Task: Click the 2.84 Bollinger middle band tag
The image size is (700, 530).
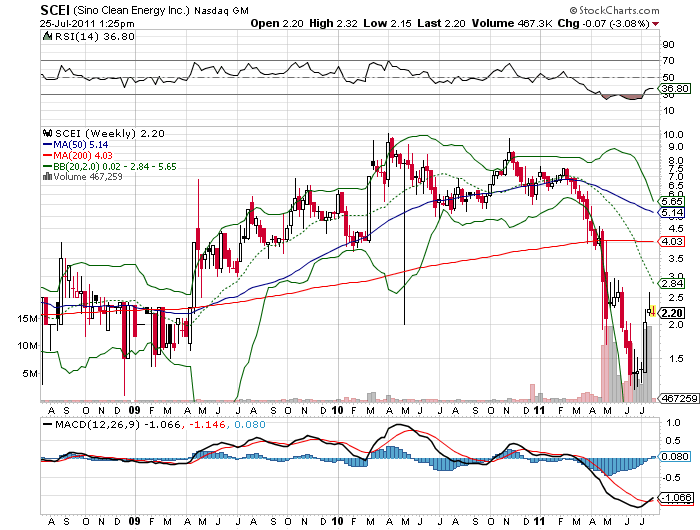Action: pos(671,284)
